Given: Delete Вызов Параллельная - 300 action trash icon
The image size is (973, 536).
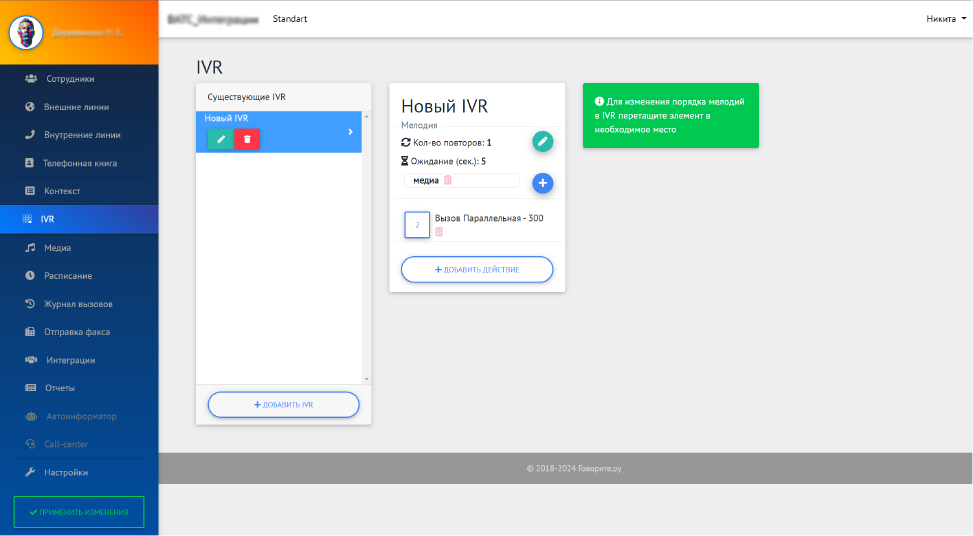Looking at the screenshot, I should (439, 231).
